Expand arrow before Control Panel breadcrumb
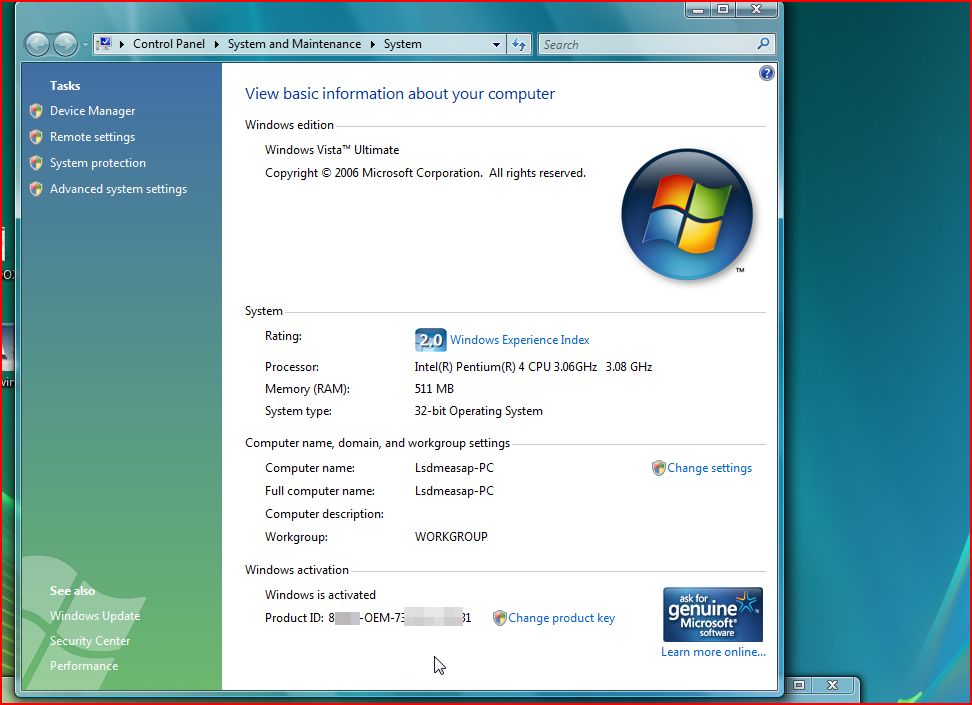This screenshot has width=972, height=705. coord(122,44)
